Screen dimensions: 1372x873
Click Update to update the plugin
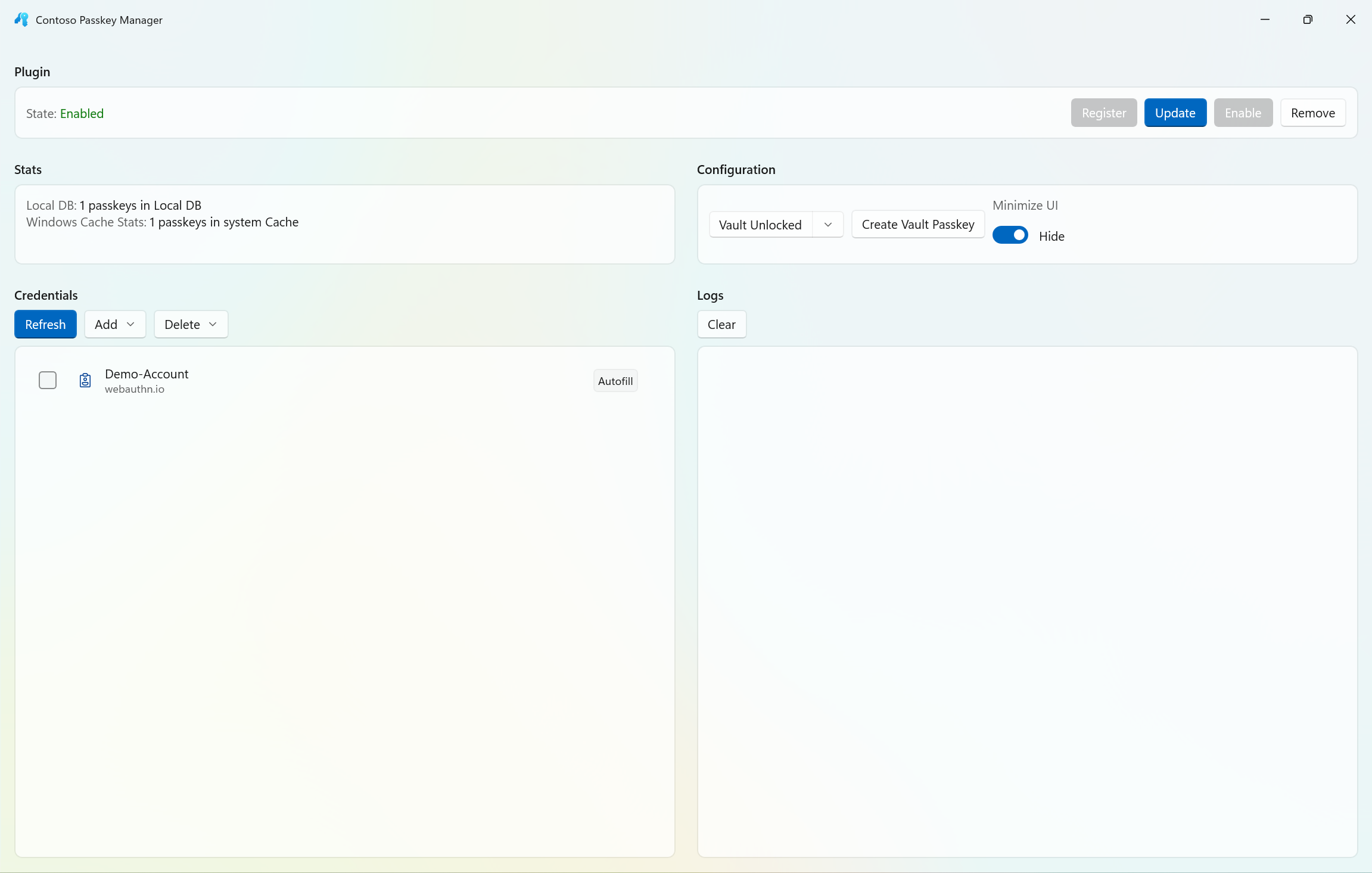pos(1175,113)
